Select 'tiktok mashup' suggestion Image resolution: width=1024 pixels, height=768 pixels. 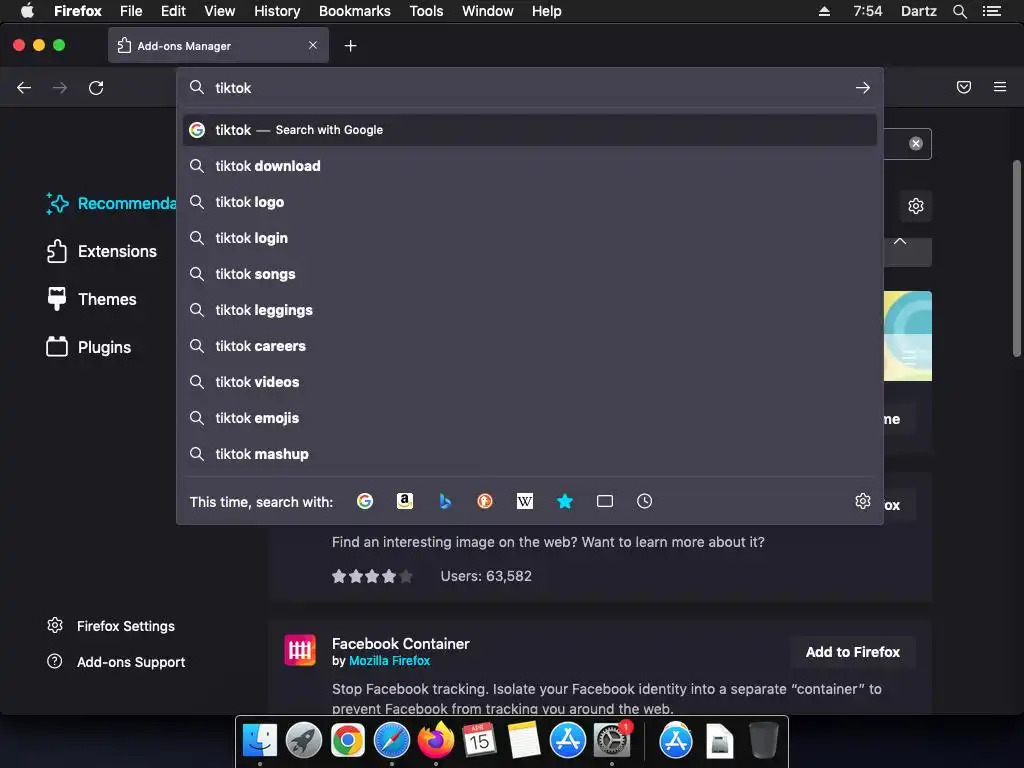(x=530, y=453)
